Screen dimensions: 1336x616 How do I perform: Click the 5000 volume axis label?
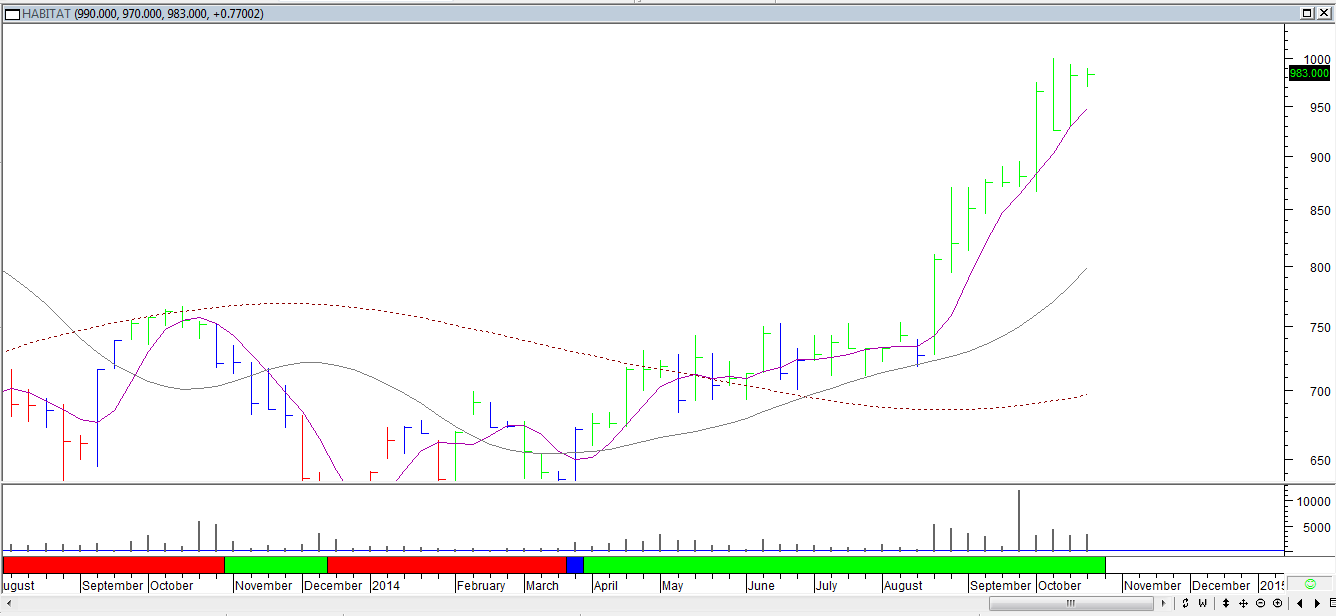(x=1315, y=527)
